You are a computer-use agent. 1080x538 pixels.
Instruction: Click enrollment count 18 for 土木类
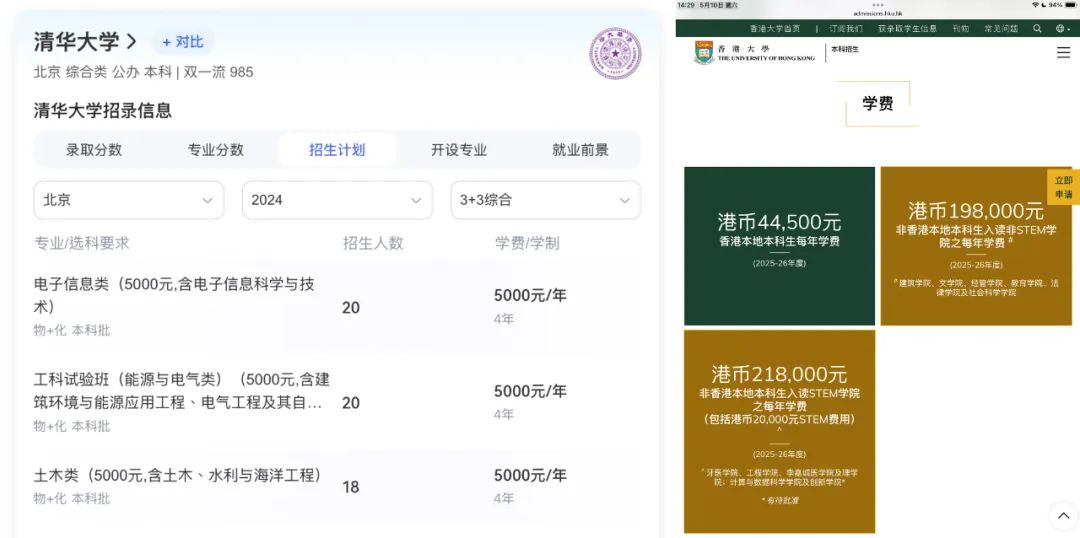click(351, 488)
